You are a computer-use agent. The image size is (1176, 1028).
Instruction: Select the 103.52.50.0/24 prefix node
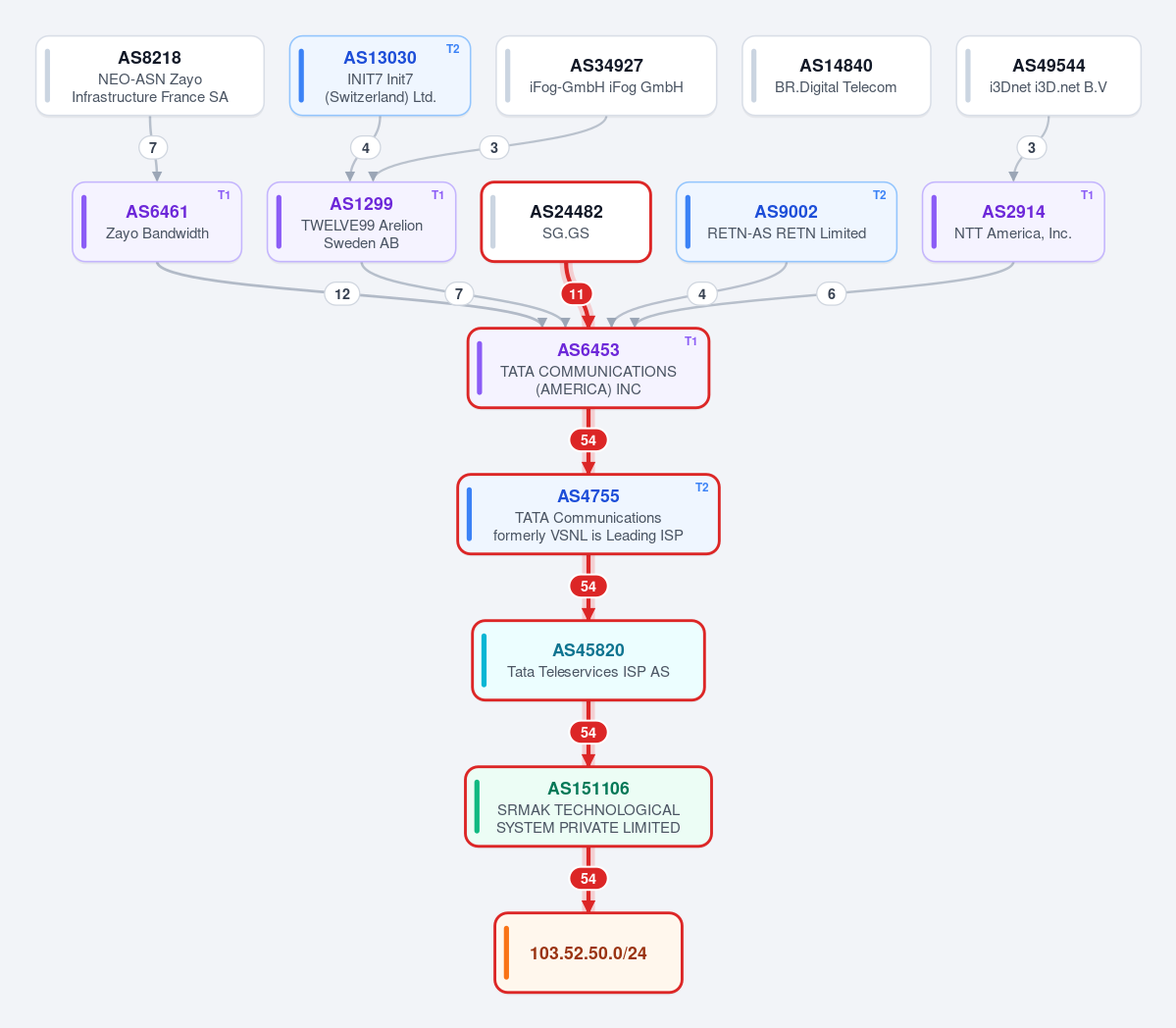click(588, 953)
